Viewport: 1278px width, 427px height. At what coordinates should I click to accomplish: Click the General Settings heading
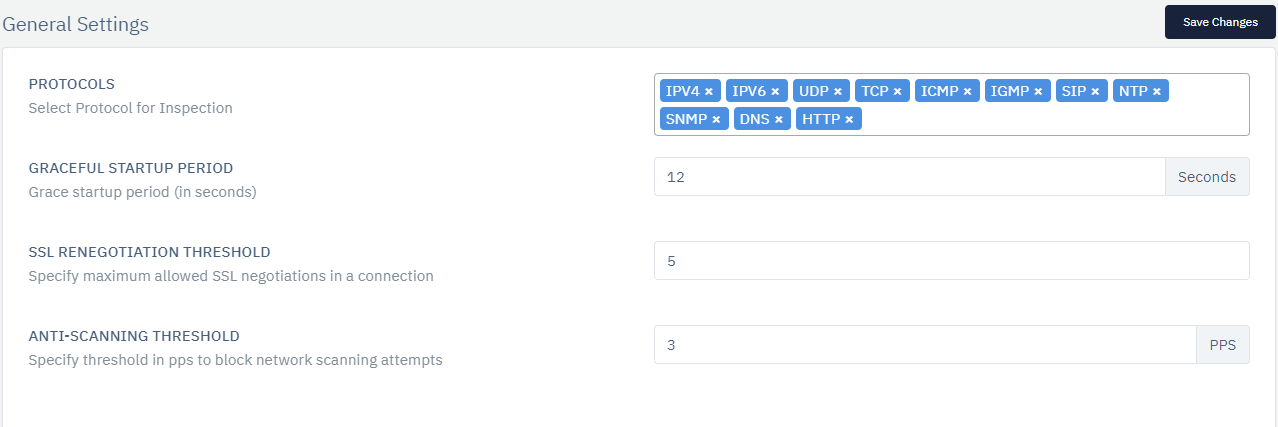click(76, 24)
